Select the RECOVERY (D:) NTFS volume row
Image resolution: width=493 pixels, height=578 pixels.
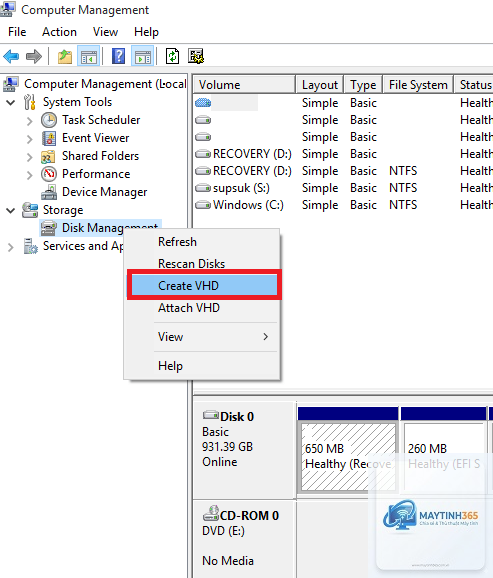click(343, 171)
